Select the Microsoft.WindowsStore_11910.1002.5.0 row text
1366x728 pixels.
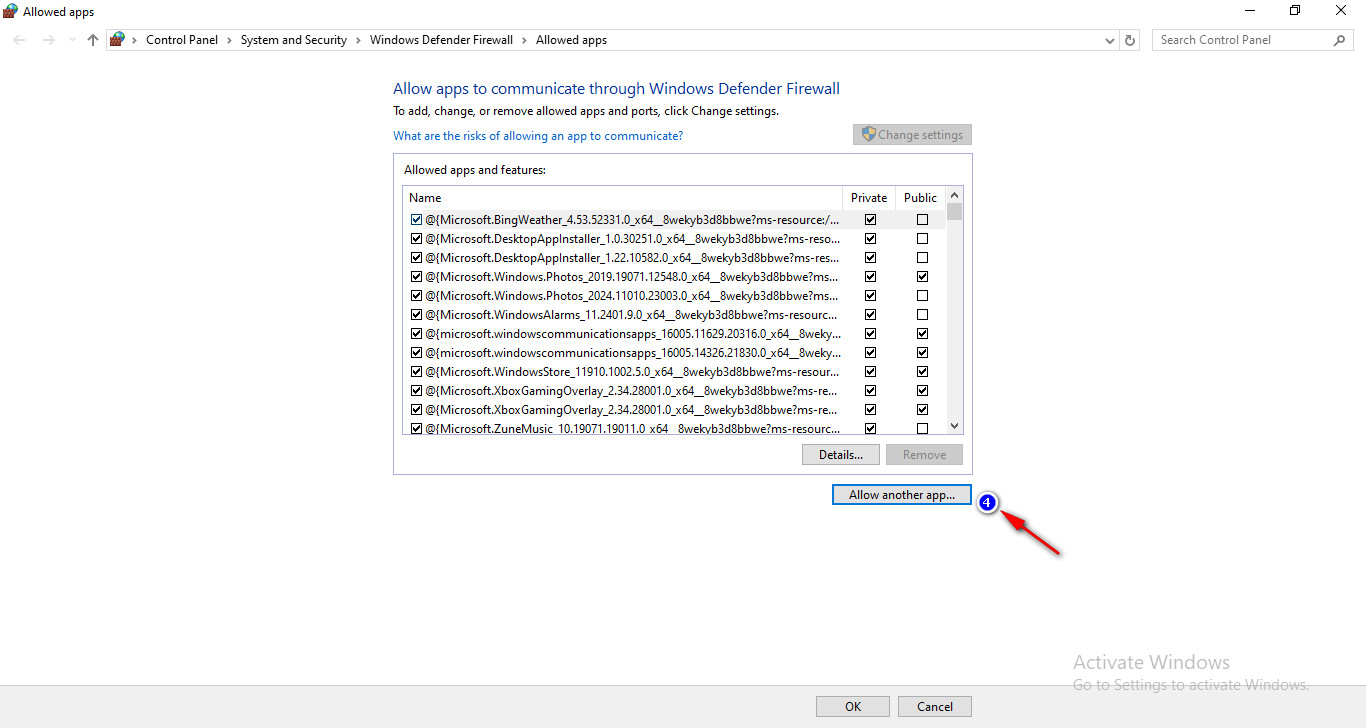click(631, 371)
